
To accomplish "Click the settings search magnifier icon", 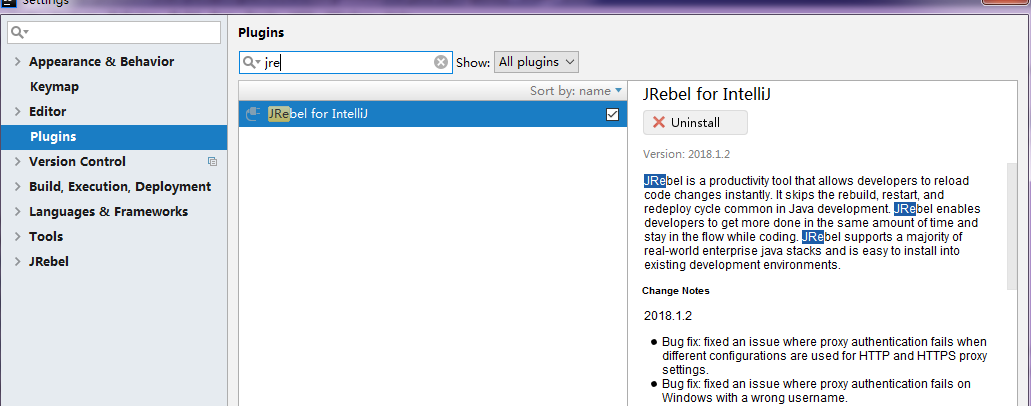I will point(20,32).
